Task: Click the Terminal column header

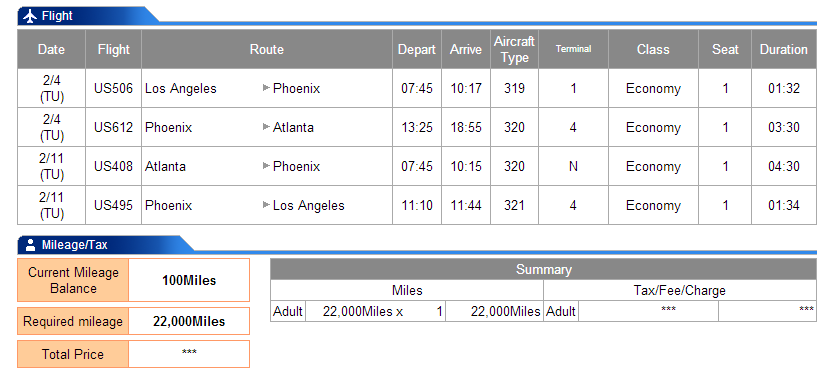Action: [573, 49]
